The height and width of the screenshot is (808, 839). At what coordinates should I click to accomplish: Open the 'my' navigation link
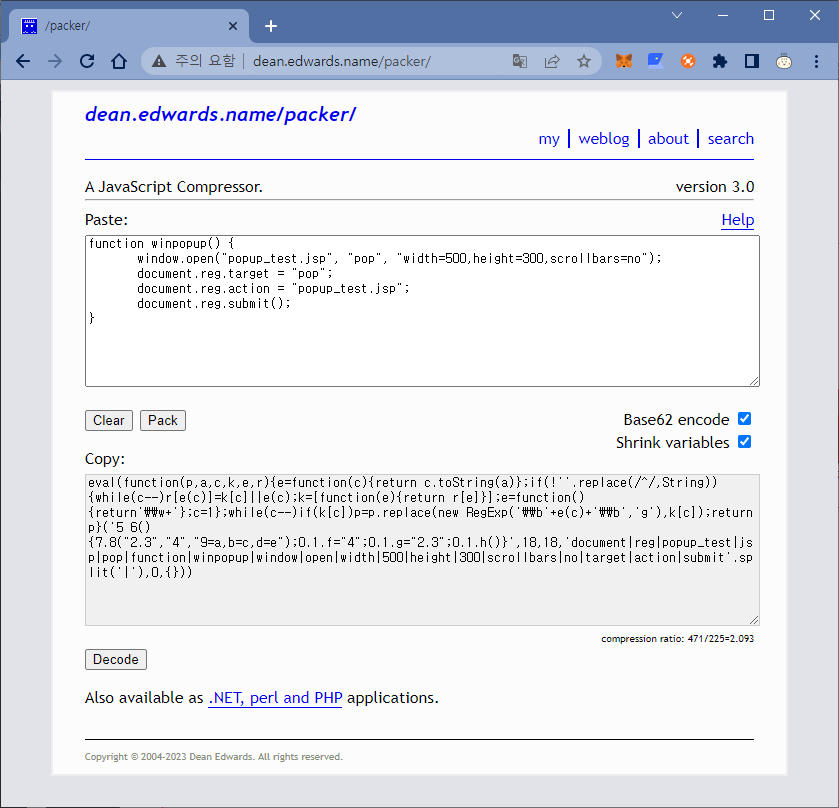point(548,139)
